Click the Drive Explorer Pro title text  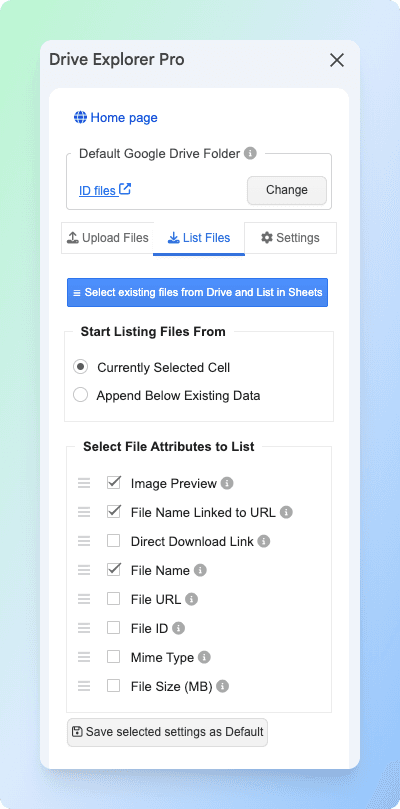pos(117,60)
